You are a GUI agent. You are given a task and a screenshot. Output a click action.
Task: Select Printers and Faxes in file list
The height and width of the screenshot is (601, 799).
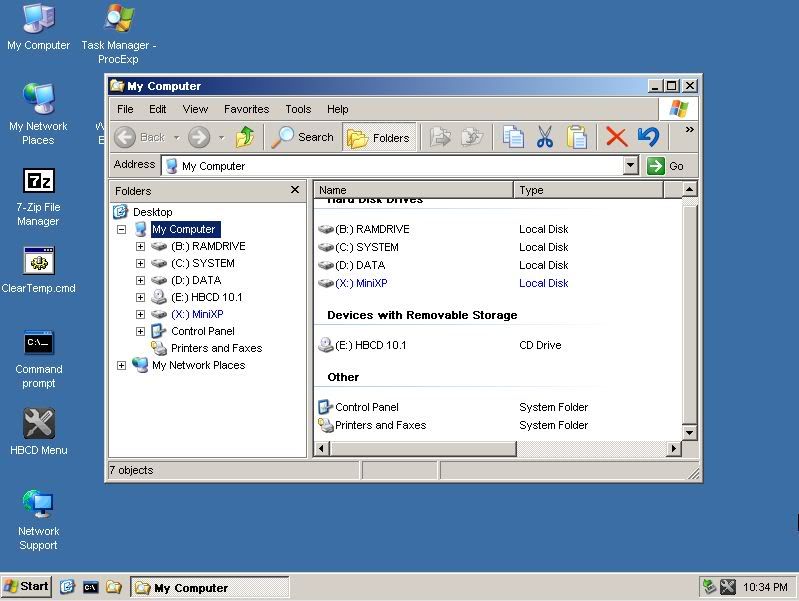tap(380, 425)
